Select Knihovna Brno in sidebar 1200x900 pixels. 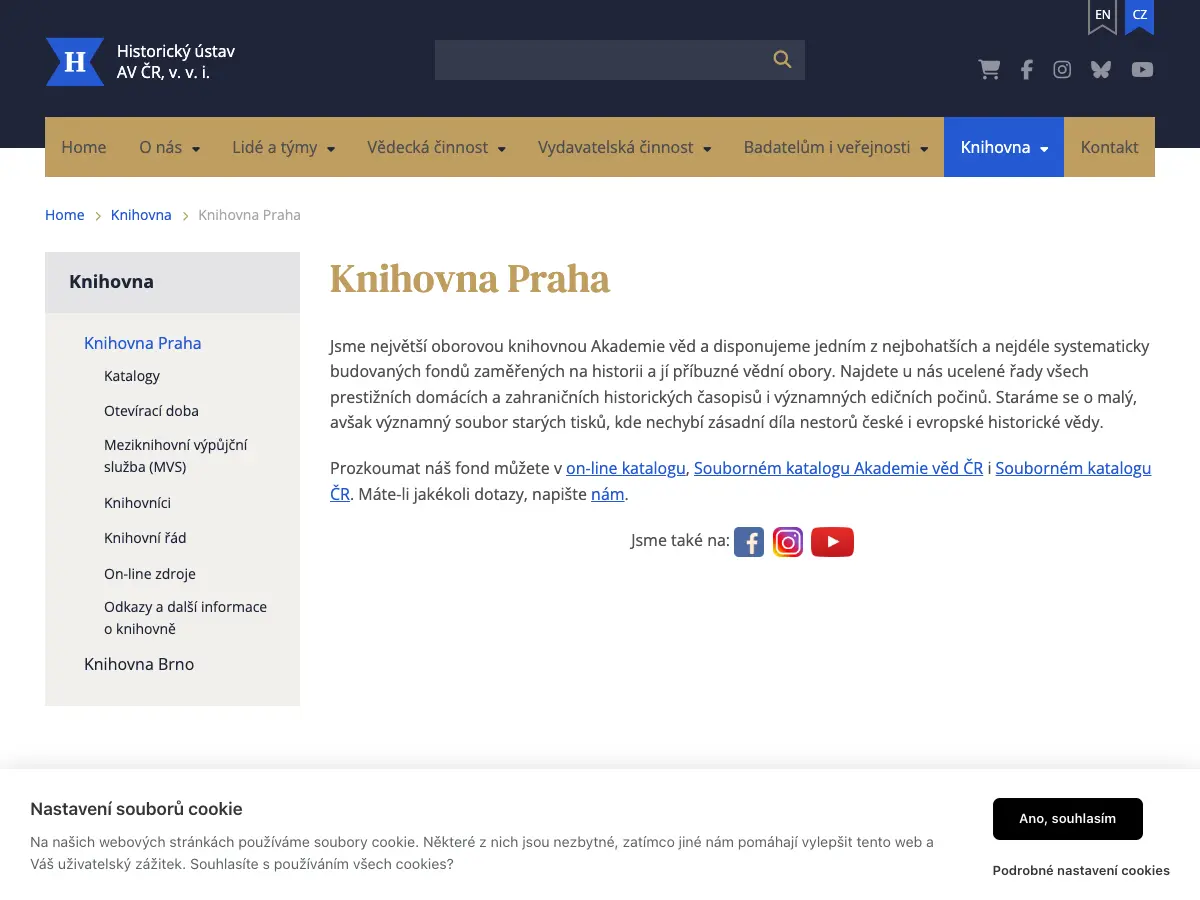(139, 664)
